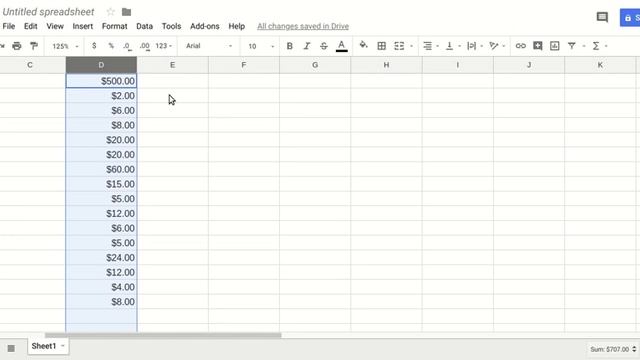Screen dimensions: 640x360
Task: Open the text color picker
Action: click(342, 46)
